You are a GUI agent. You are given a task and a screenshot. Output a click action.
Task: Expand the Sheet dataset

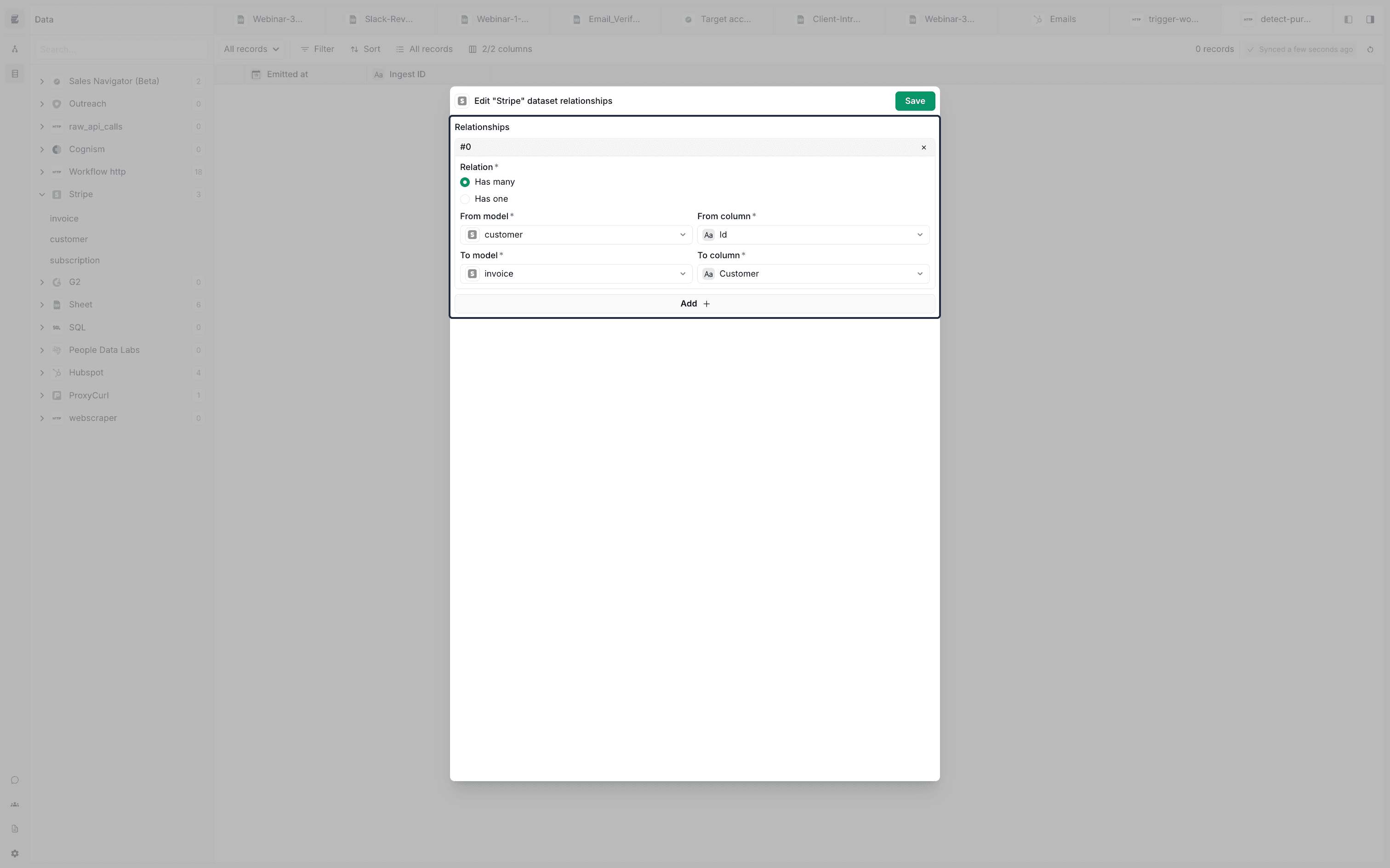[42, 305]
